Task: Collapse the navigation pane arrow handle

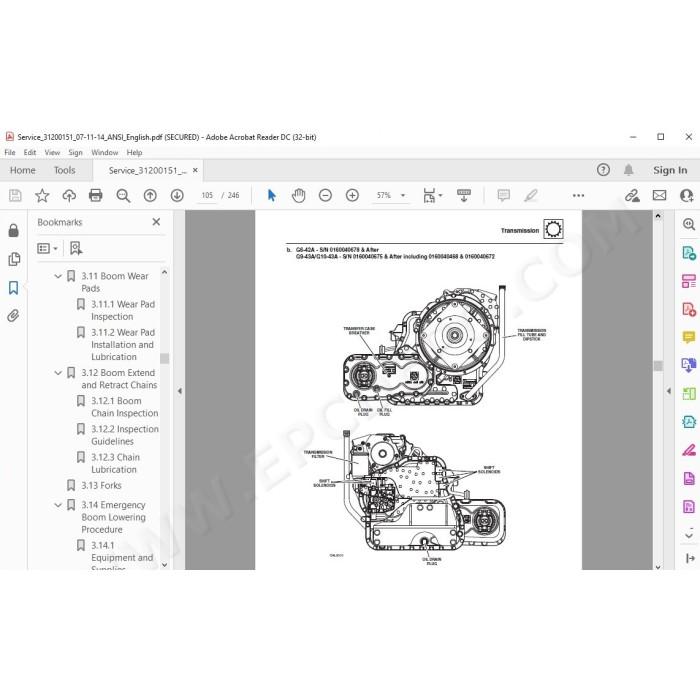Action: point(180,391)
